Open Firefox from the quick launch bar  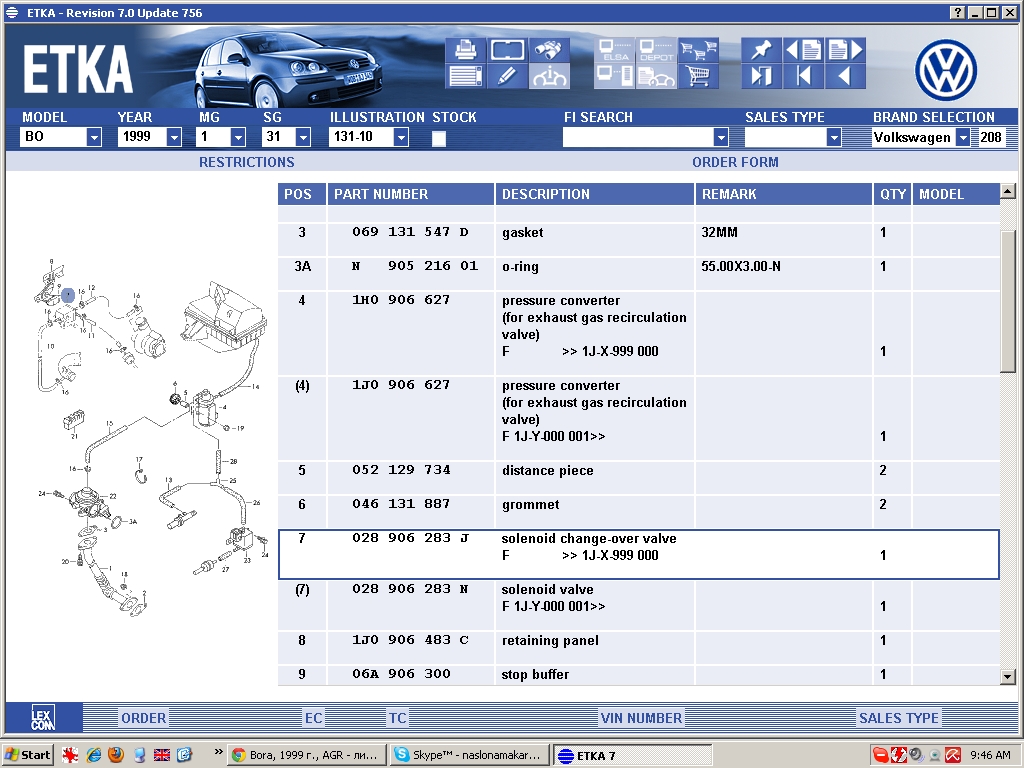[116, 755]
